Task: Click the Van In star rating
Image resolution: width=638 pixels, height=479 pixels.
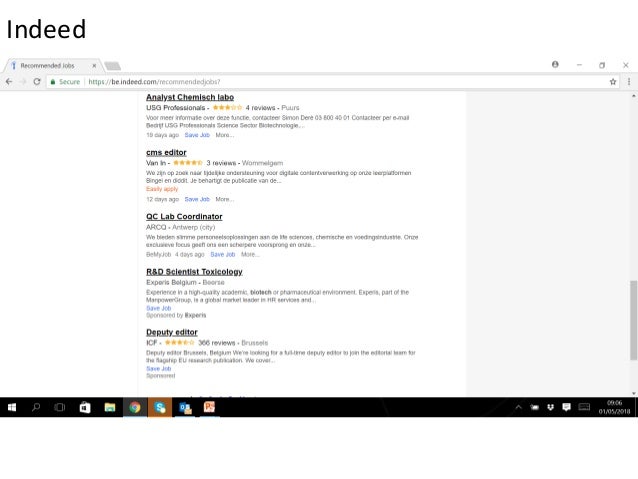Action: tap(188, 163)
